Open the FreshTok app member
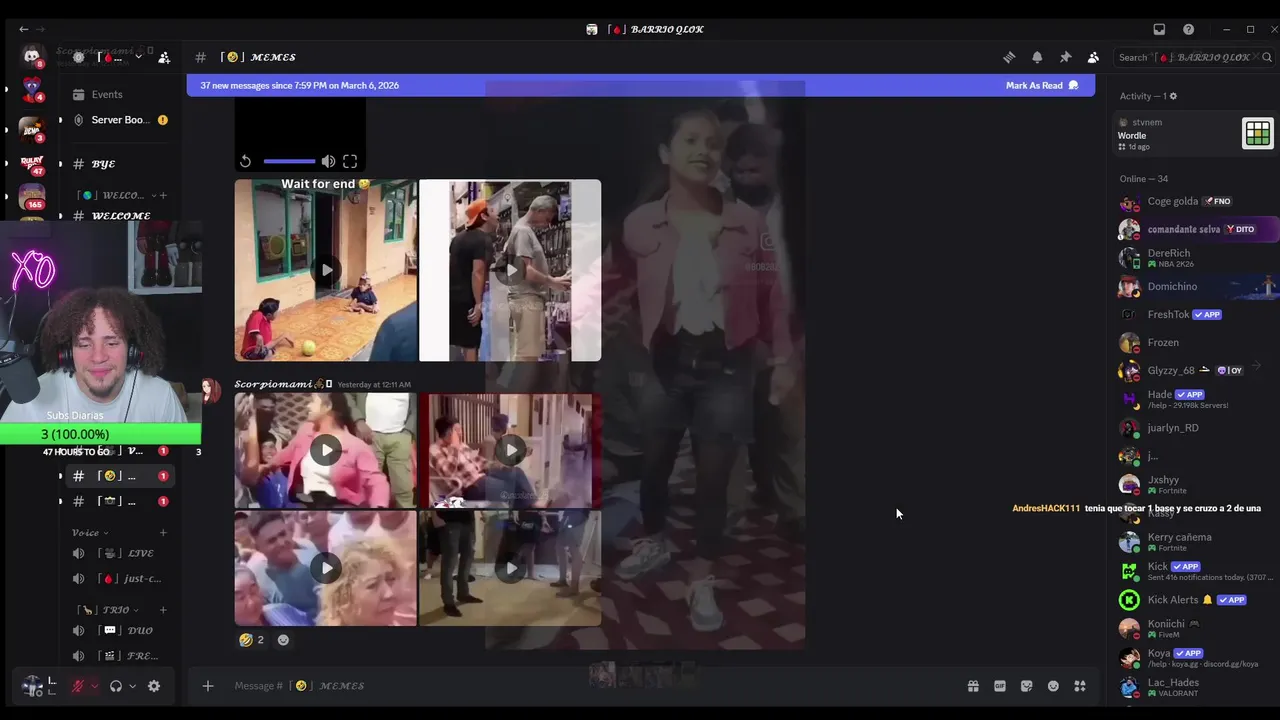Screen dimensions: 1280x720 point(1195,314)
